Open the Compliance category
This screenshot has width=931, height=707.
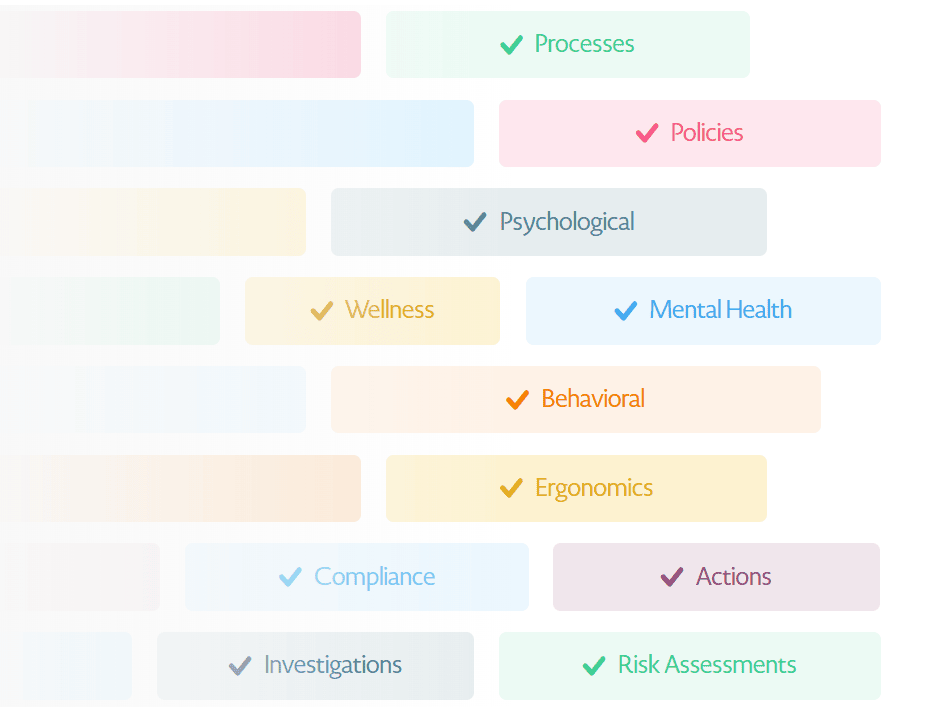click(375, 577)
